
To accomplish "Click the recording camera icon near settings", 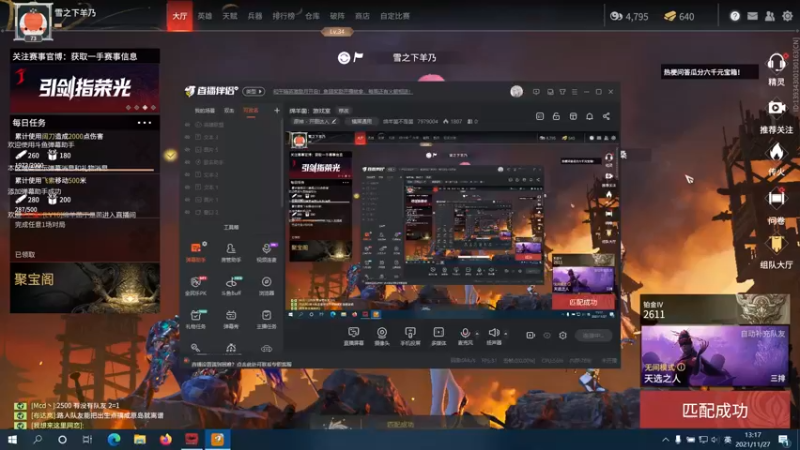I will click(x=531, y=335).
